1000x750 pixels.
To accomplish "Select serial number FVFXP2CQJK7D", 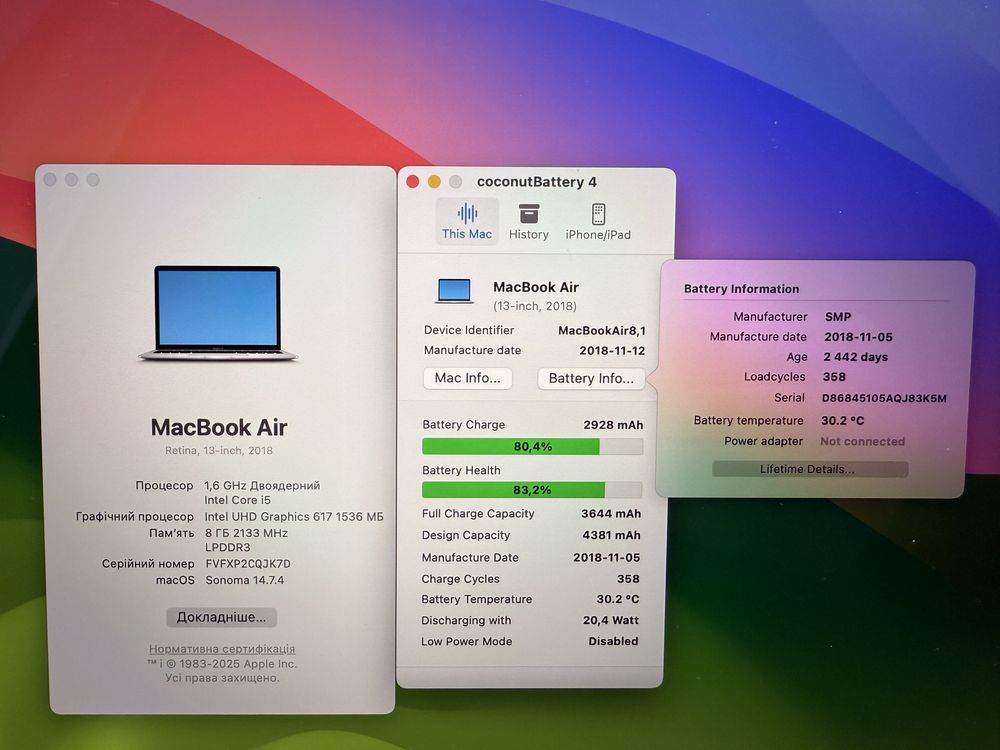I will [x=248, y=564].
